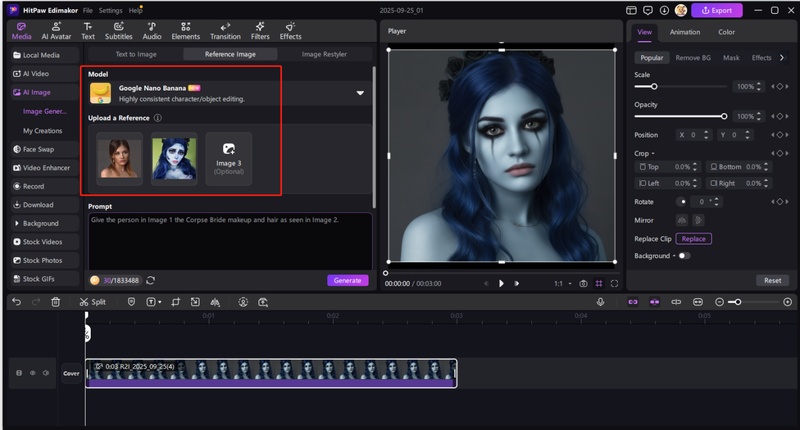800x430 pixels.
Task: Mute the video track speaker icon
Action: [46, 373]
